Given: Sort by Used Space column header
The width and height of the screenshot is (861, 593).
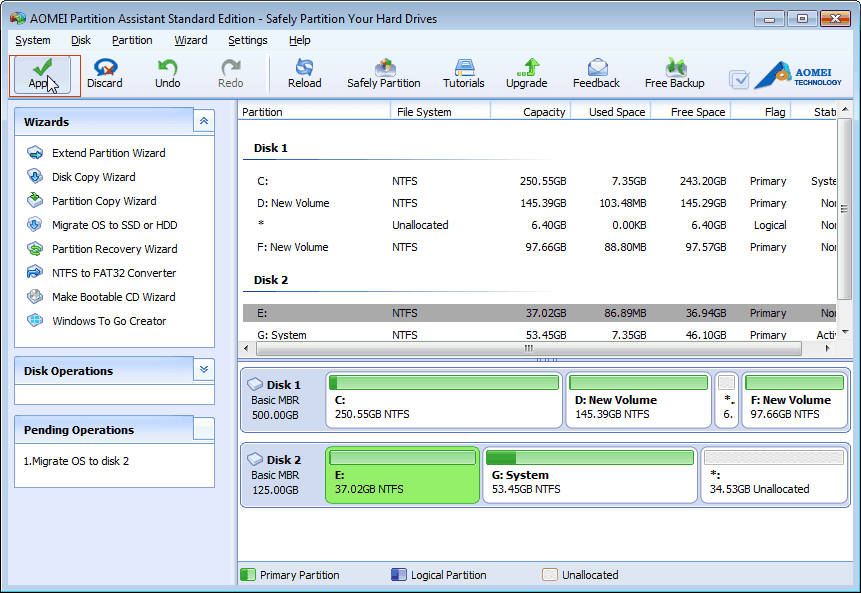Looking at the screenshot, I should point(611,111).
